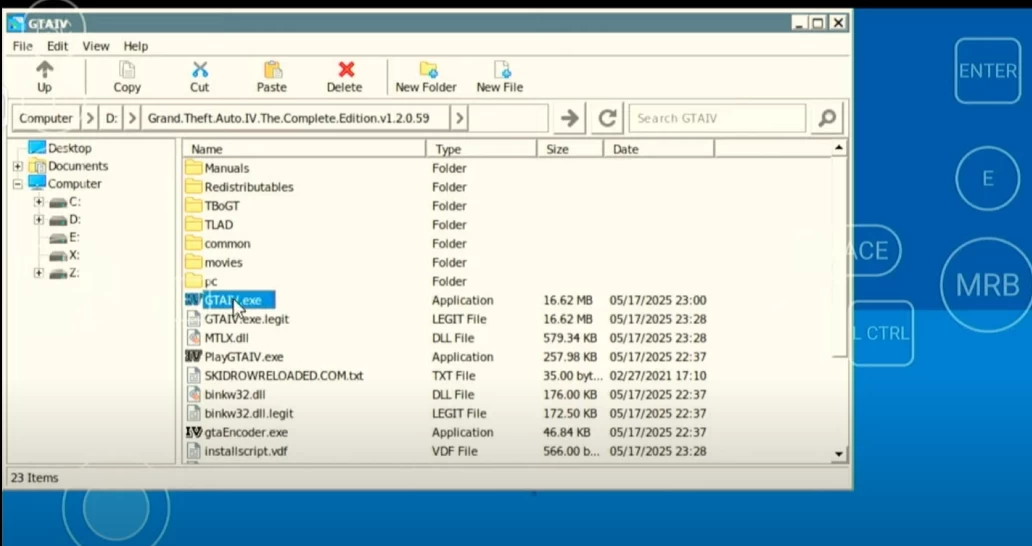Click the magnifying glass search icon
The width and height of the screenshot is (1032, 546).
(826, 118)
